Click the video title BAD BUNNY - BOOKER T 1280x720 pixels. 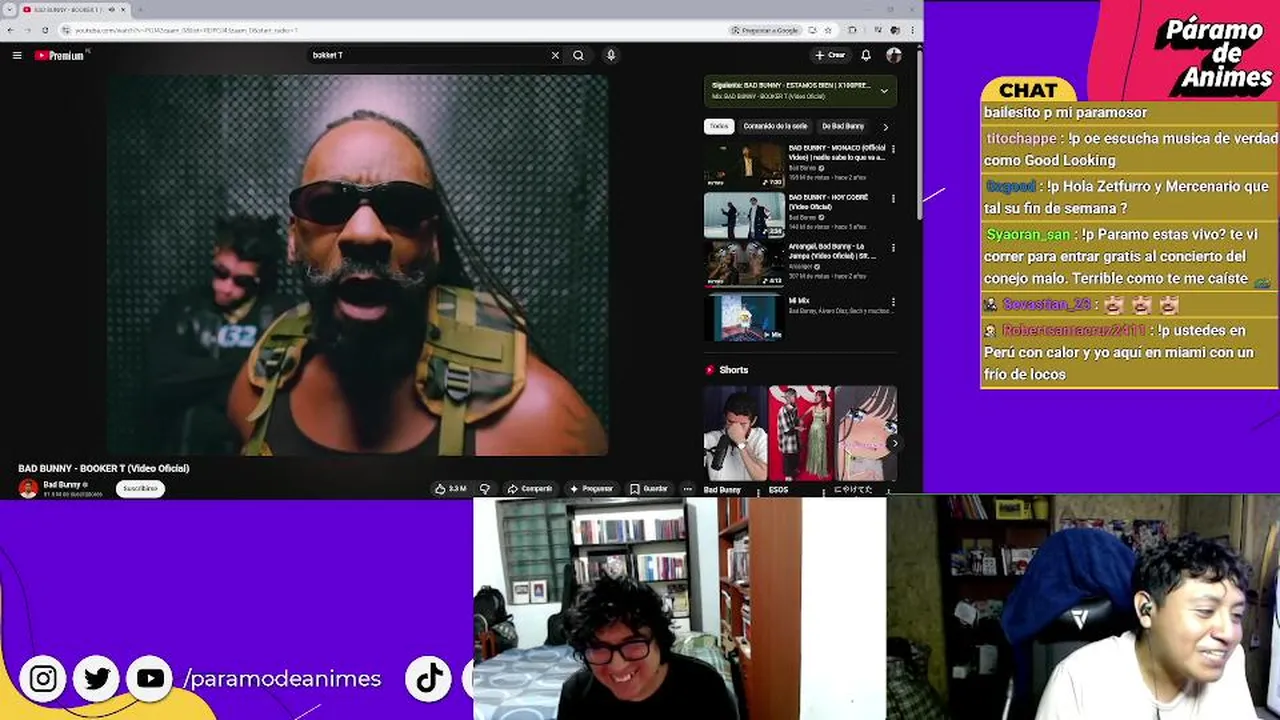(104, 468)
